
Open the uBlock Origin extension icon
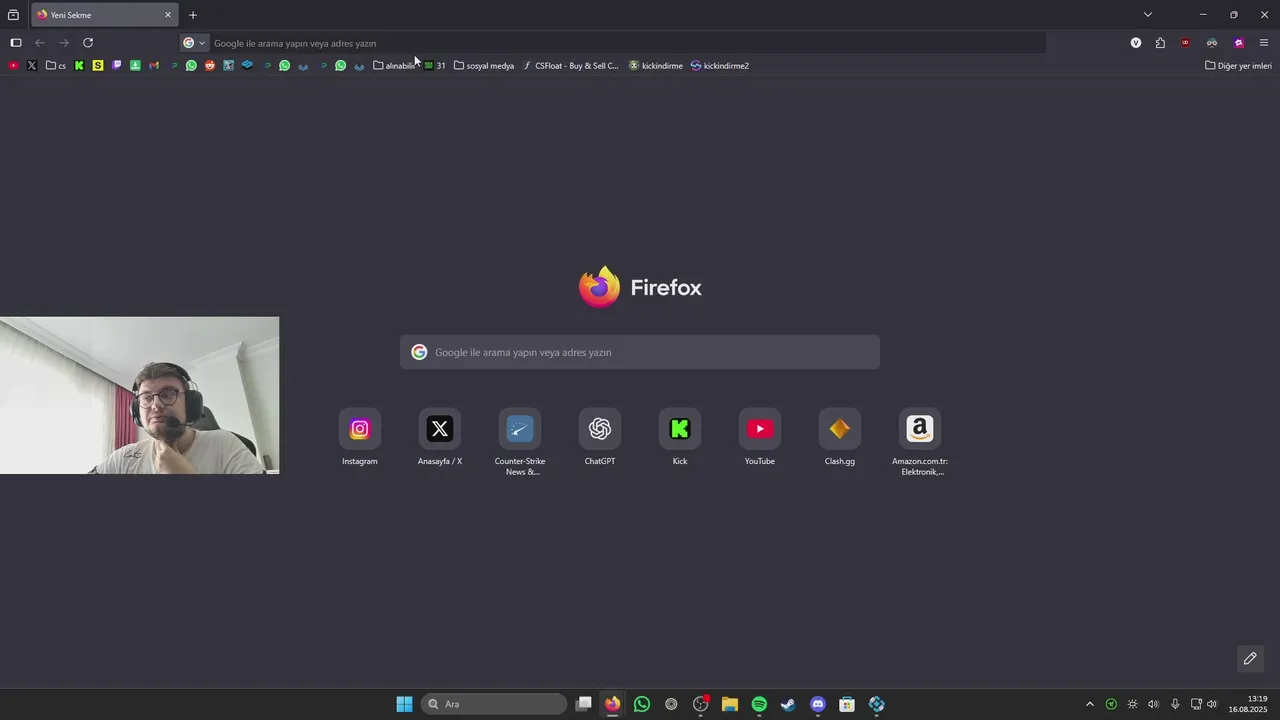click(x=1186, y=43)
